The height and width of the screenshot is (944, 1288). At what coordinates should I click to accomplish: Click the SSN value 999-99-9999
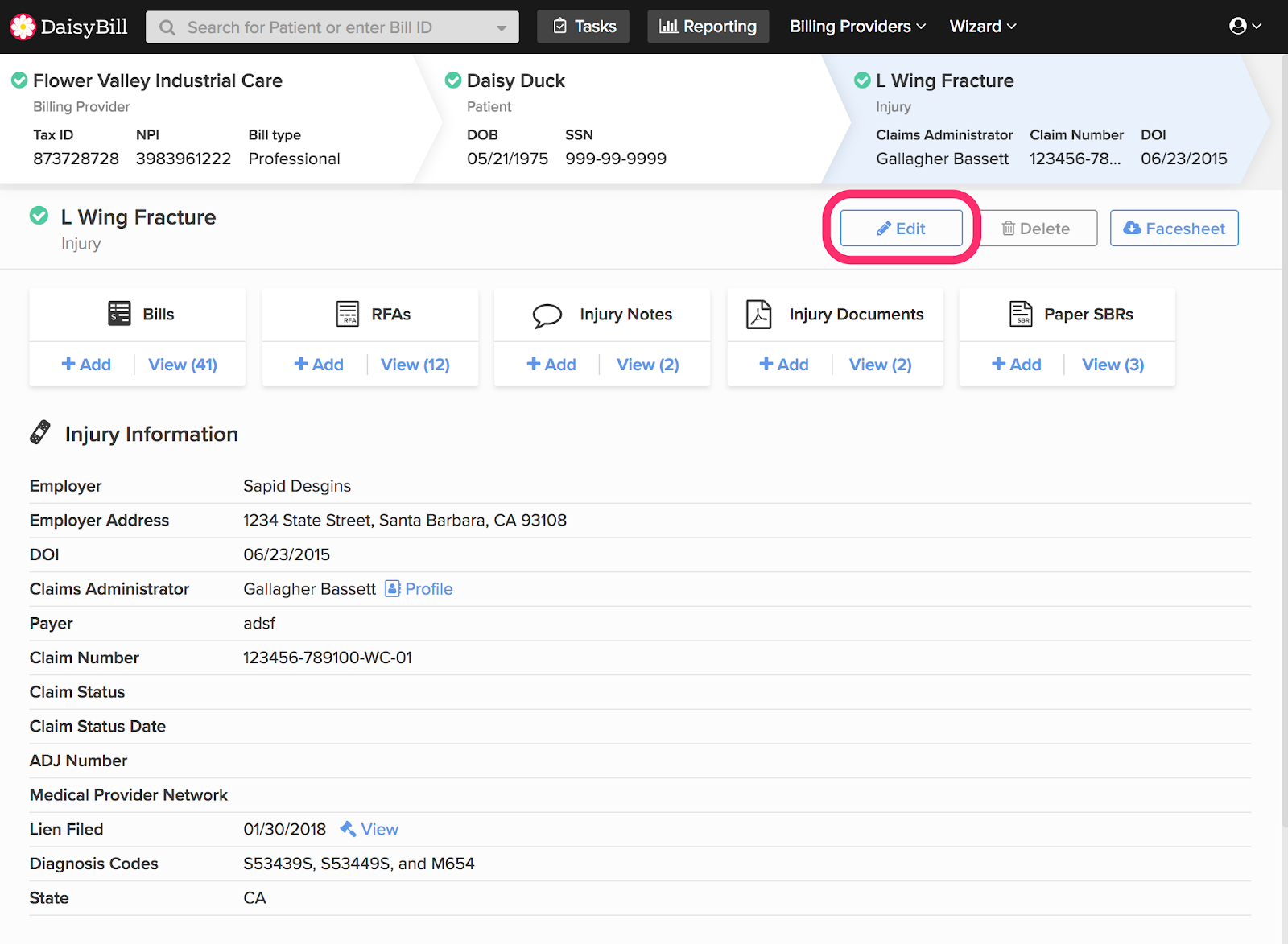(616, 159)
